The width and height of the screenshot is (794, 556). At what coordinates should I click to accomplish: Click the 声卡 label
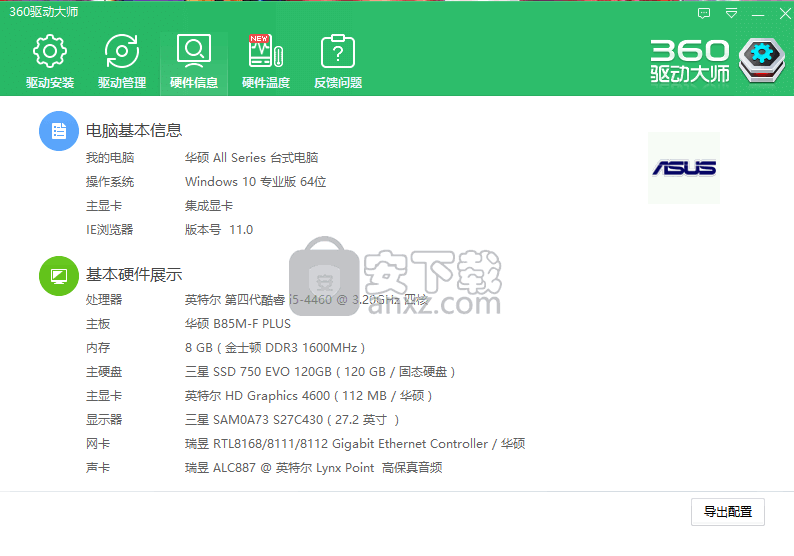click(98, 468)
